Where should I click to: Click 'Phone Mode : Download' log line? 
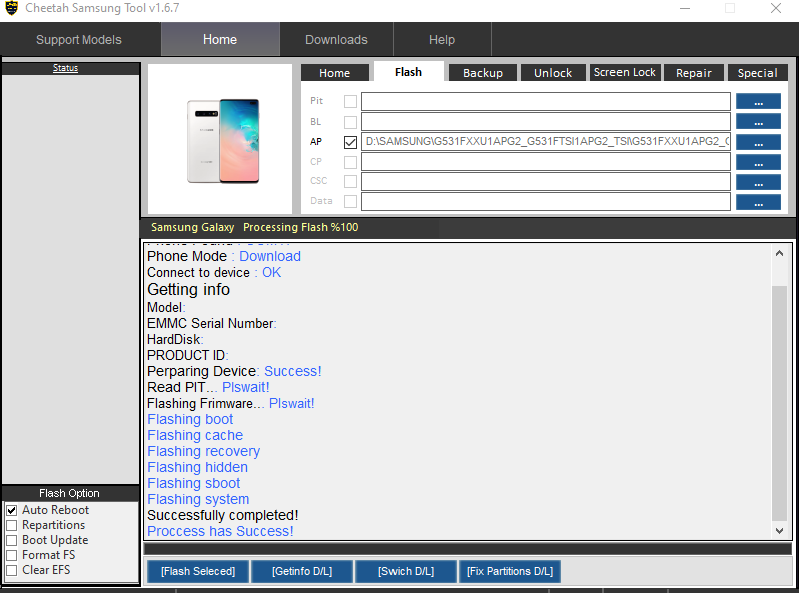[224, 256]
